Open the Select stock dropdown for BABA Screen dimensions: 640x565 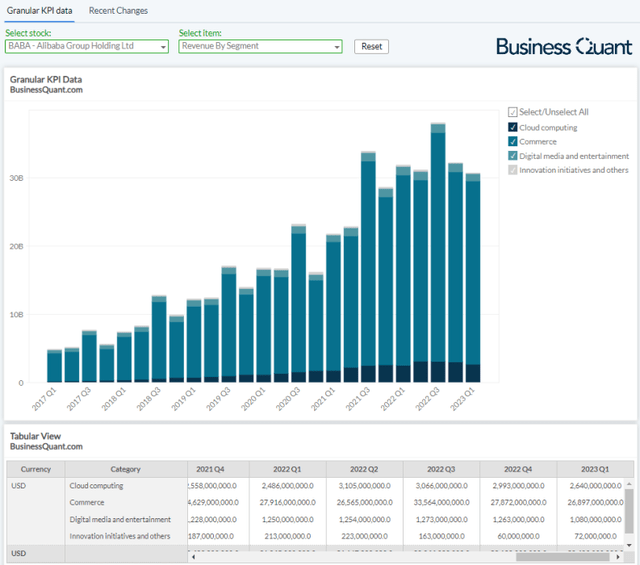click(87, 46)
